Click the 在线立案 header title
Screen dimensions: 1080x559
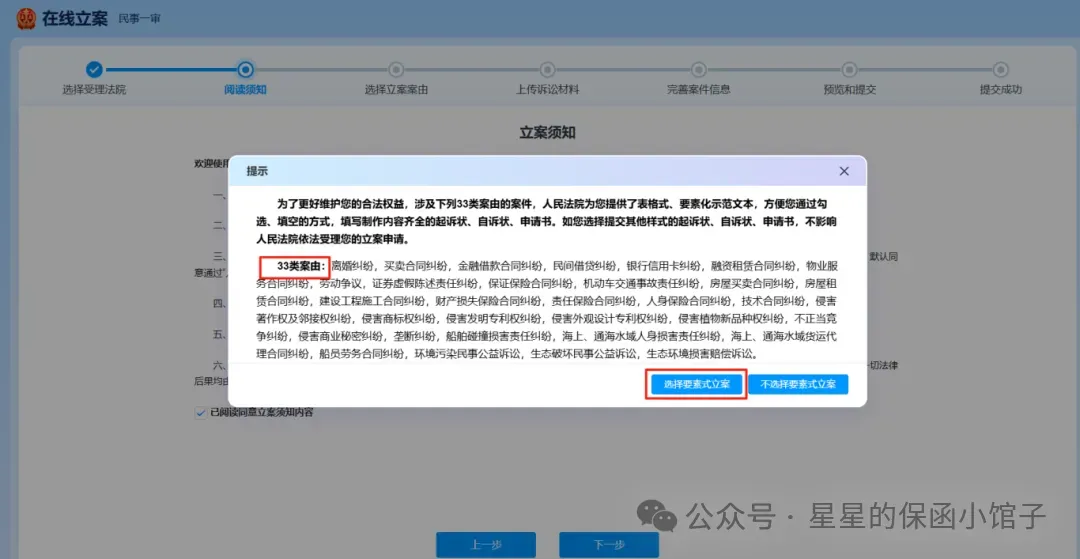coord(74,19)
